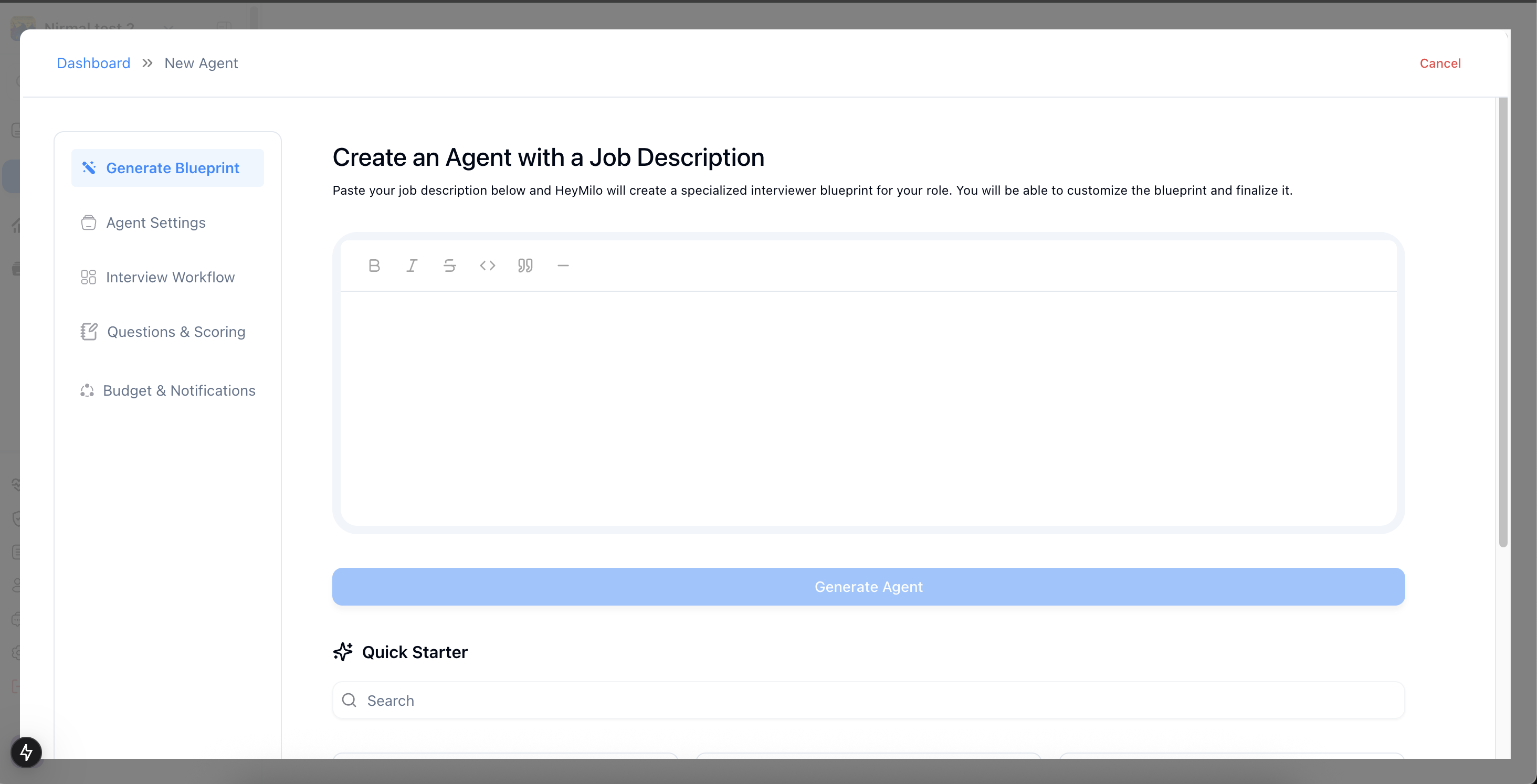Select Budget & Notifications section

179,391
